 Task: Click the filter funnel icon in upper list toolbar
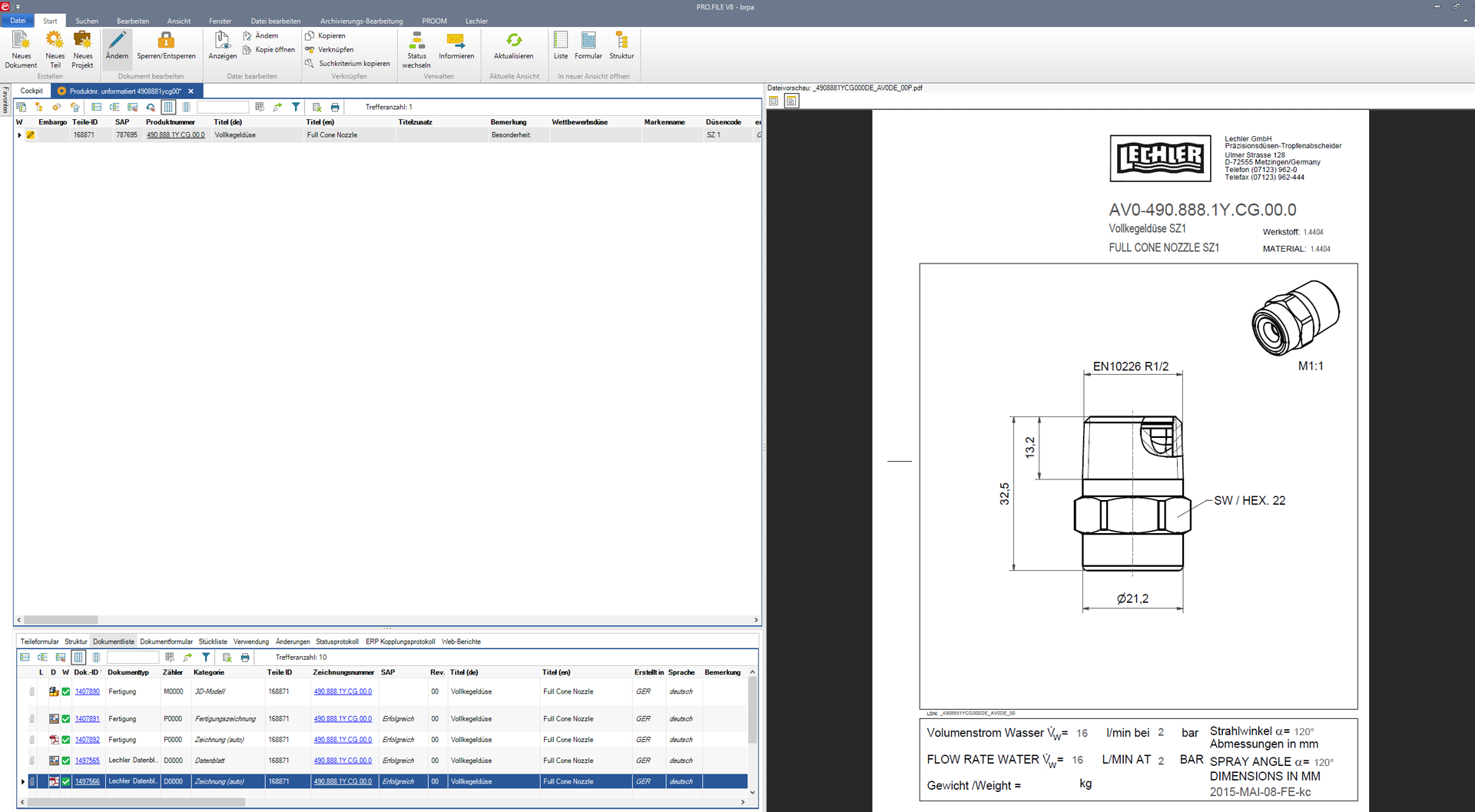click(x=296, y=108)
